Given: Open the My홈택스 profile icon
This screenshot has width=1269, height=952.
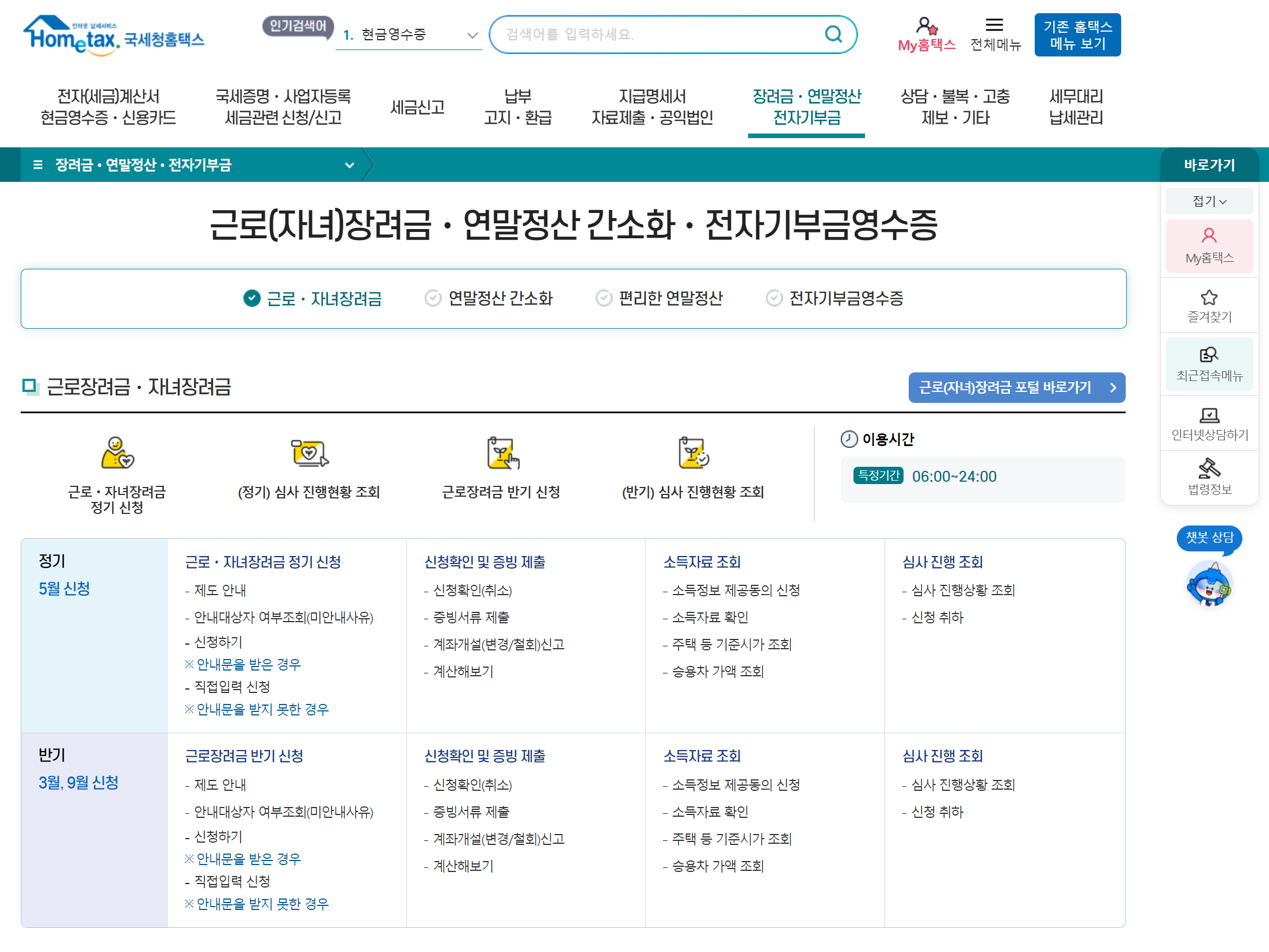Looking at the screenshot, I should point(927,27).
